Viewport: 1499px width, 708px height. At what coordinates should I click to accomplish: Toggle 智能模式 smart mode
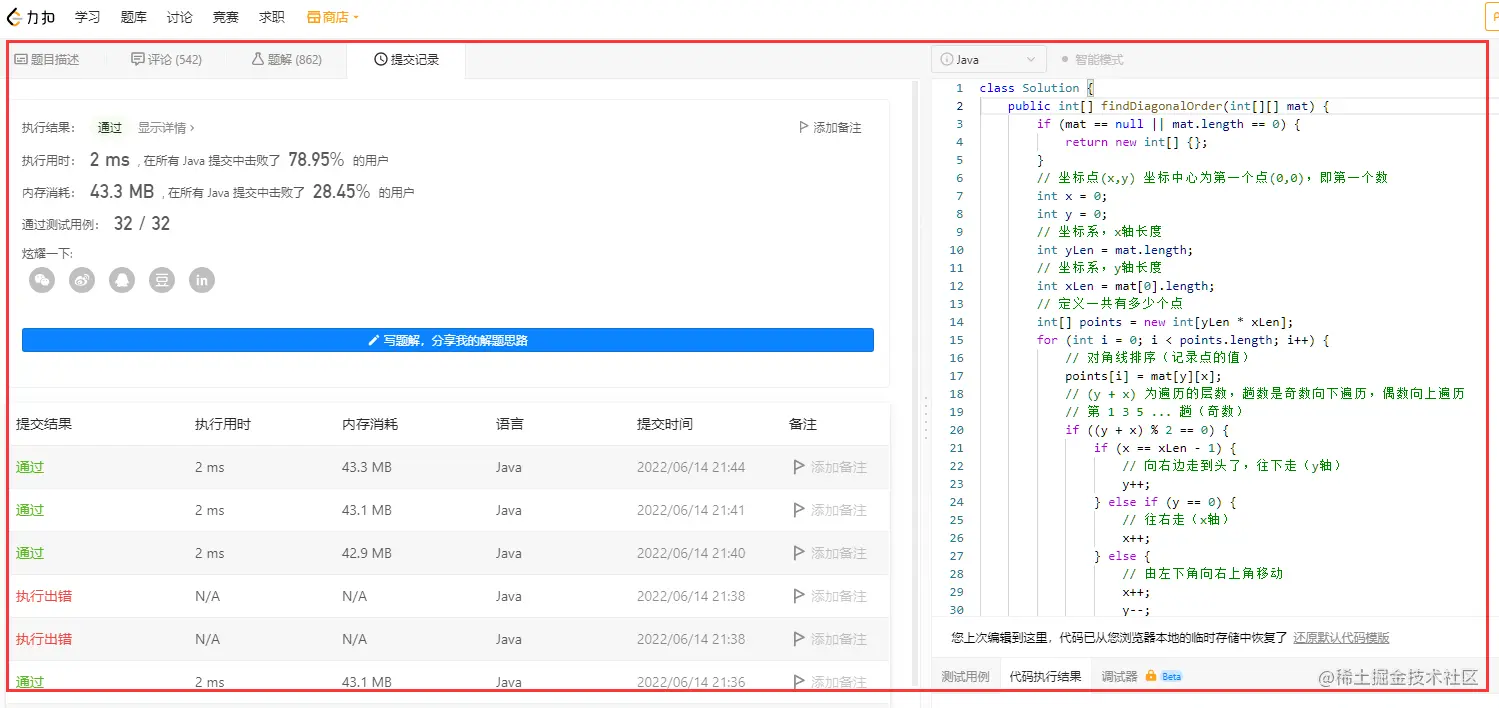(x=1092, y=60)
